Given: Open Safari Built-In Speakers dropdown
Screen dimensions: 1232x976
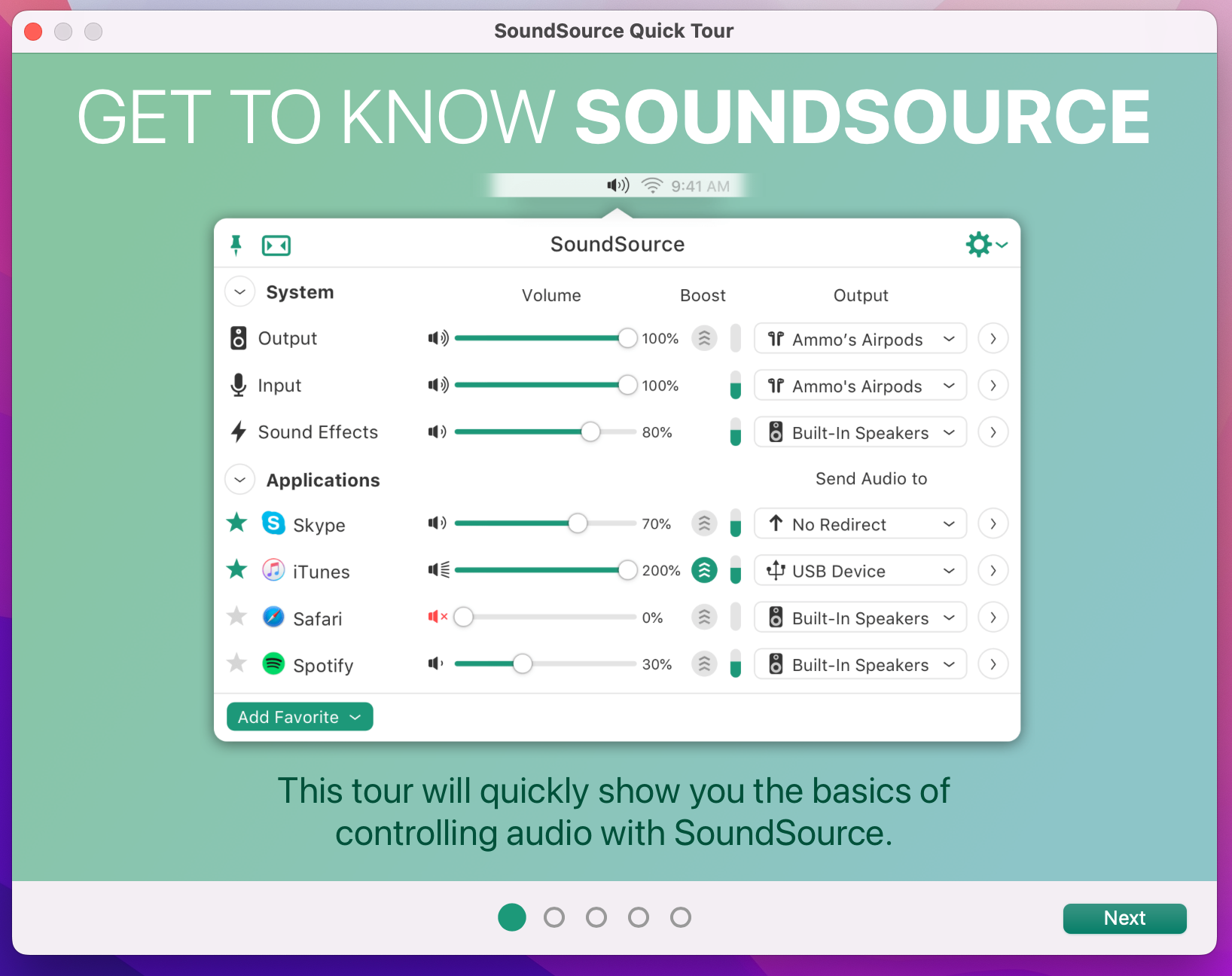Looking at the screenshot, I should tap(860, 617).
